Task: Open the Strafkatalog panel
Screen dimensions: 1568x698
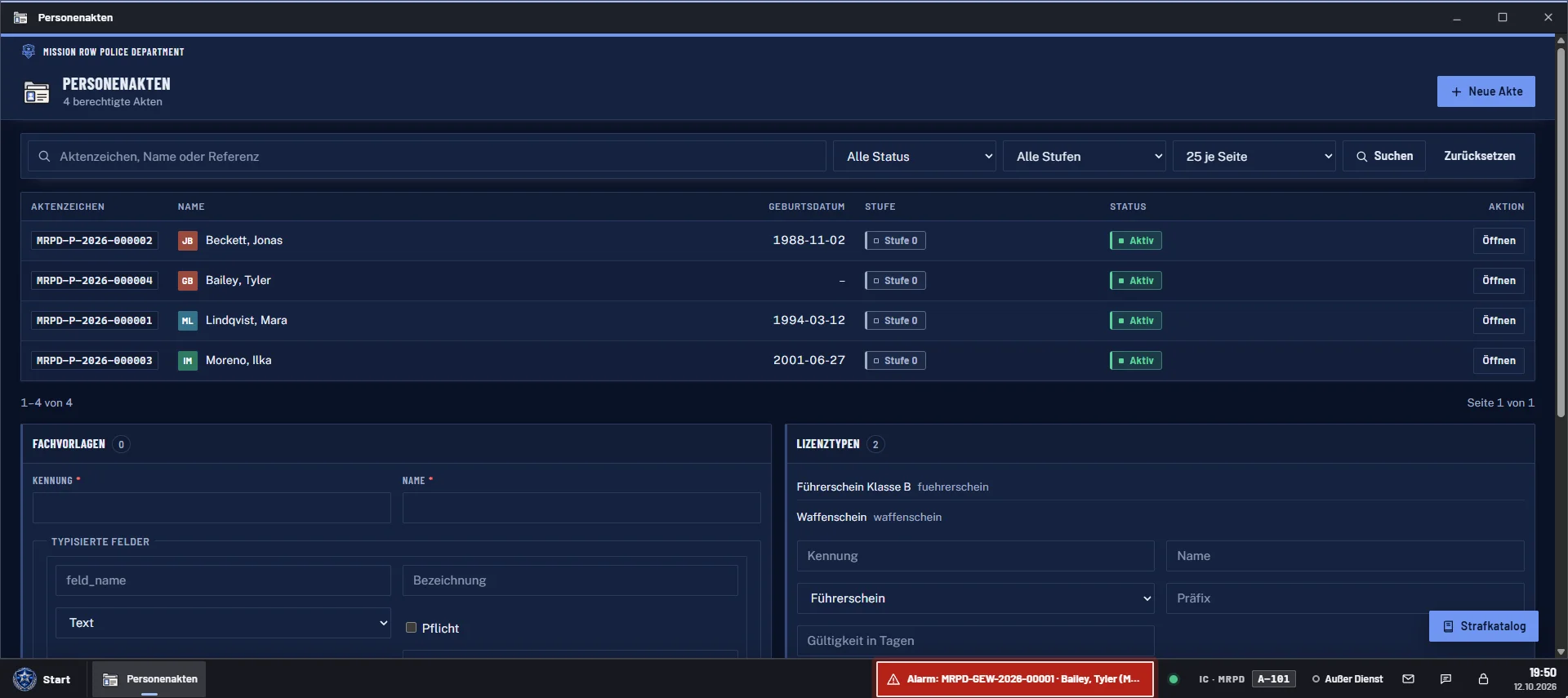Action: coord(1484,626)
